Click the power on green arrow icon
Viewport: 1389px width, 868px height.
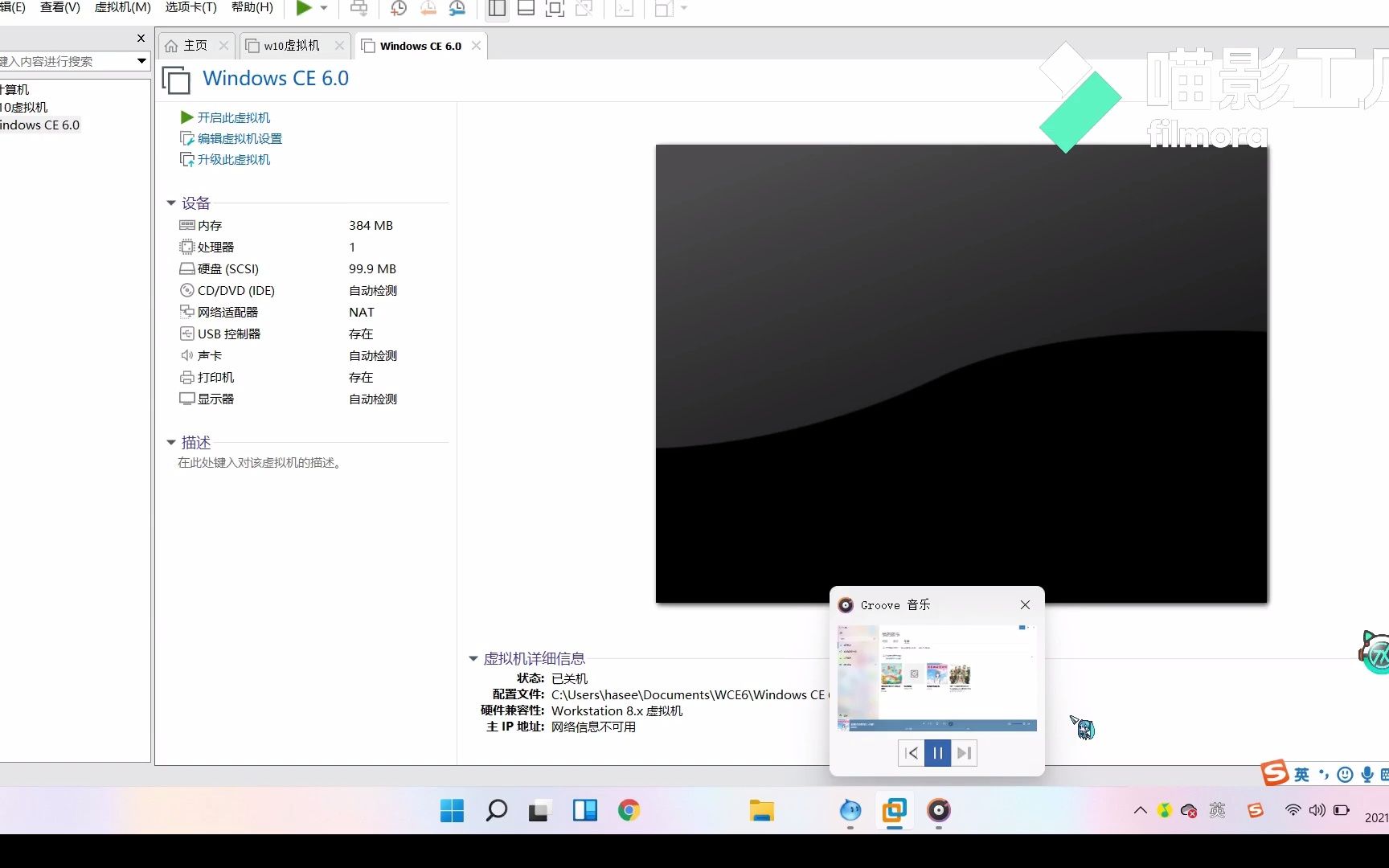pyautogui.click(x=305, y=8)
